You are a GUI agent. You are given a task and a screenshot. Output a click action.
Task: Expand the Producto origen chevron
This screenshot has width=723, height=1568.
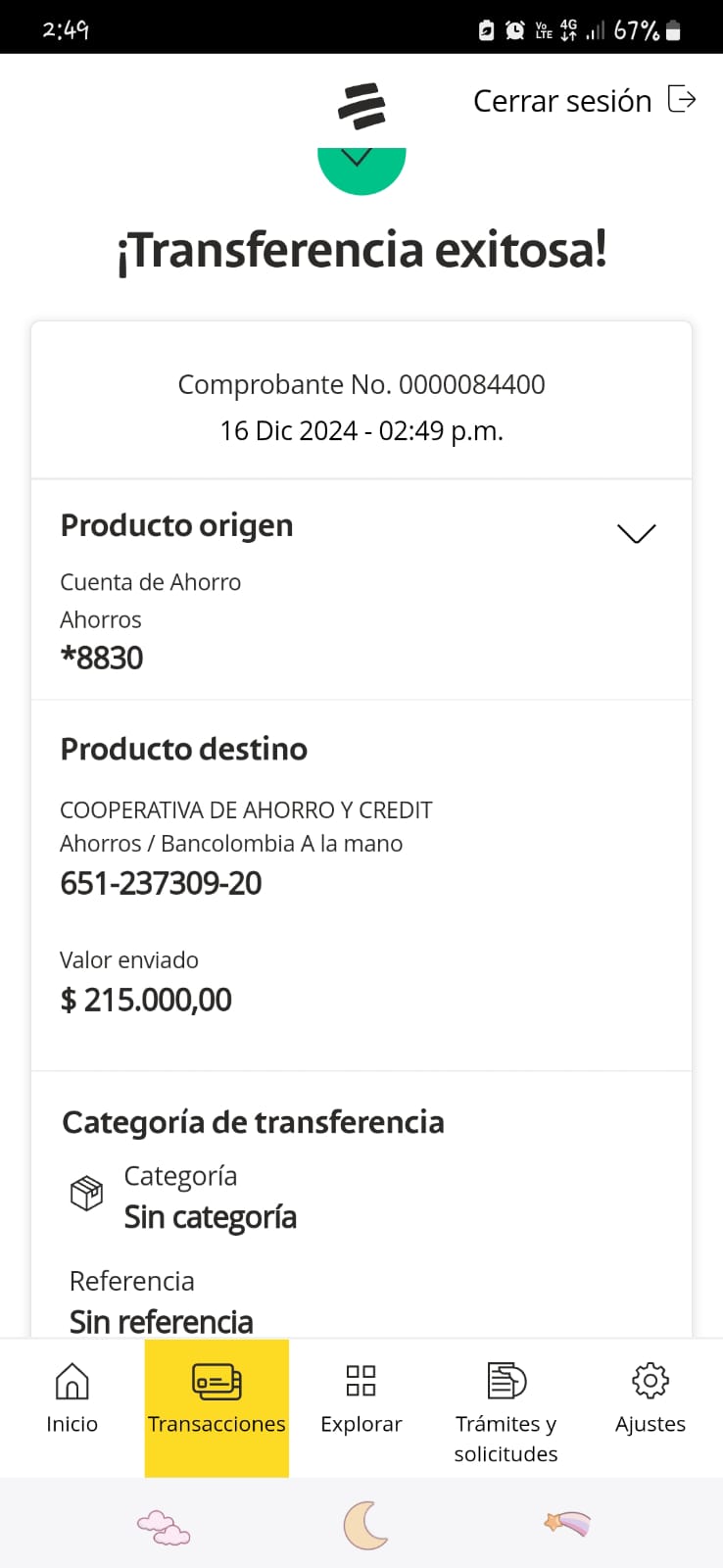tap(636, 532)
